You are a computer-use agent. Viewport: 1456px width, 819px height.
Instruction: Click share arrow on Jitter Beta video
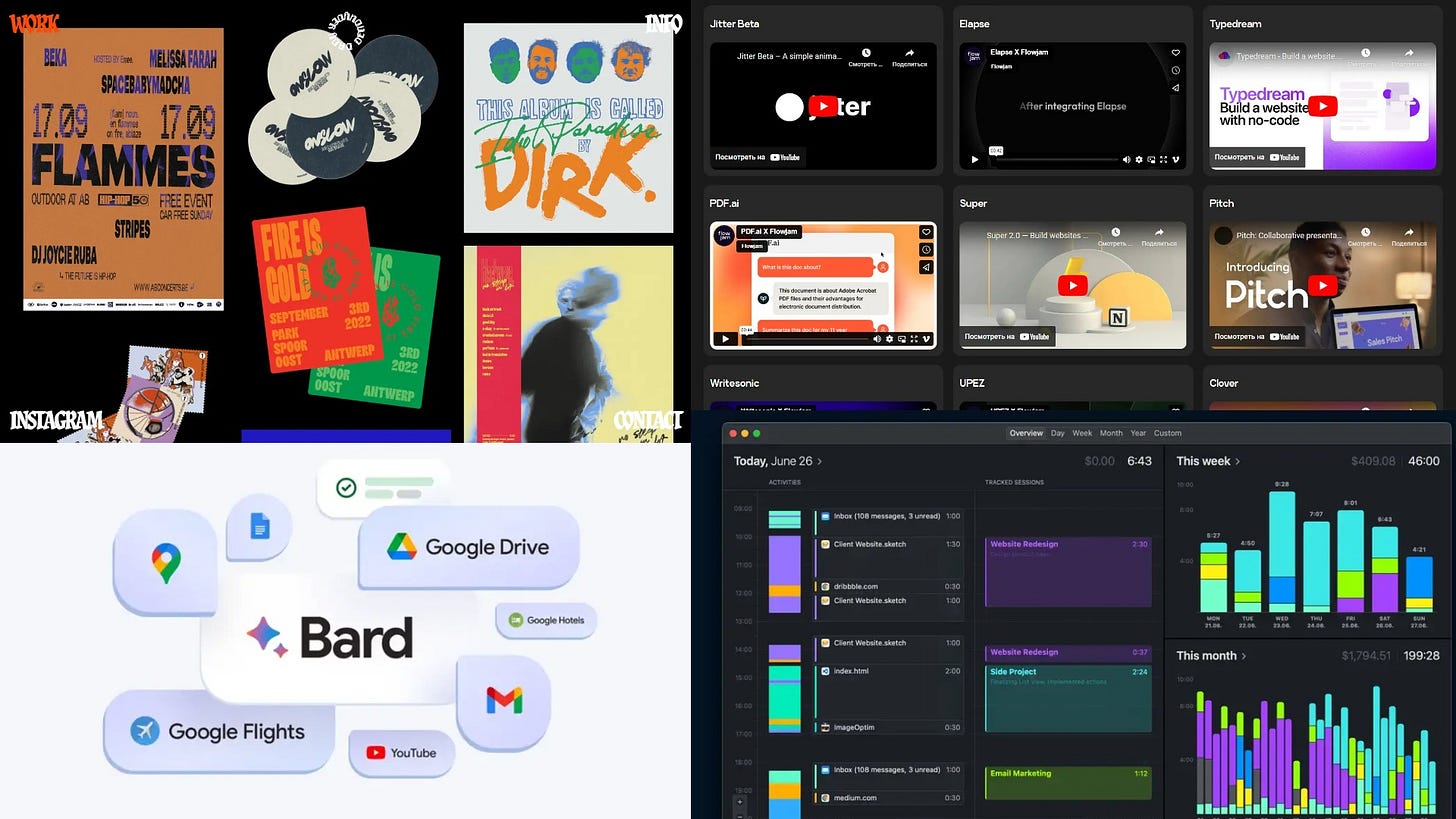click(x=909, y=53)
